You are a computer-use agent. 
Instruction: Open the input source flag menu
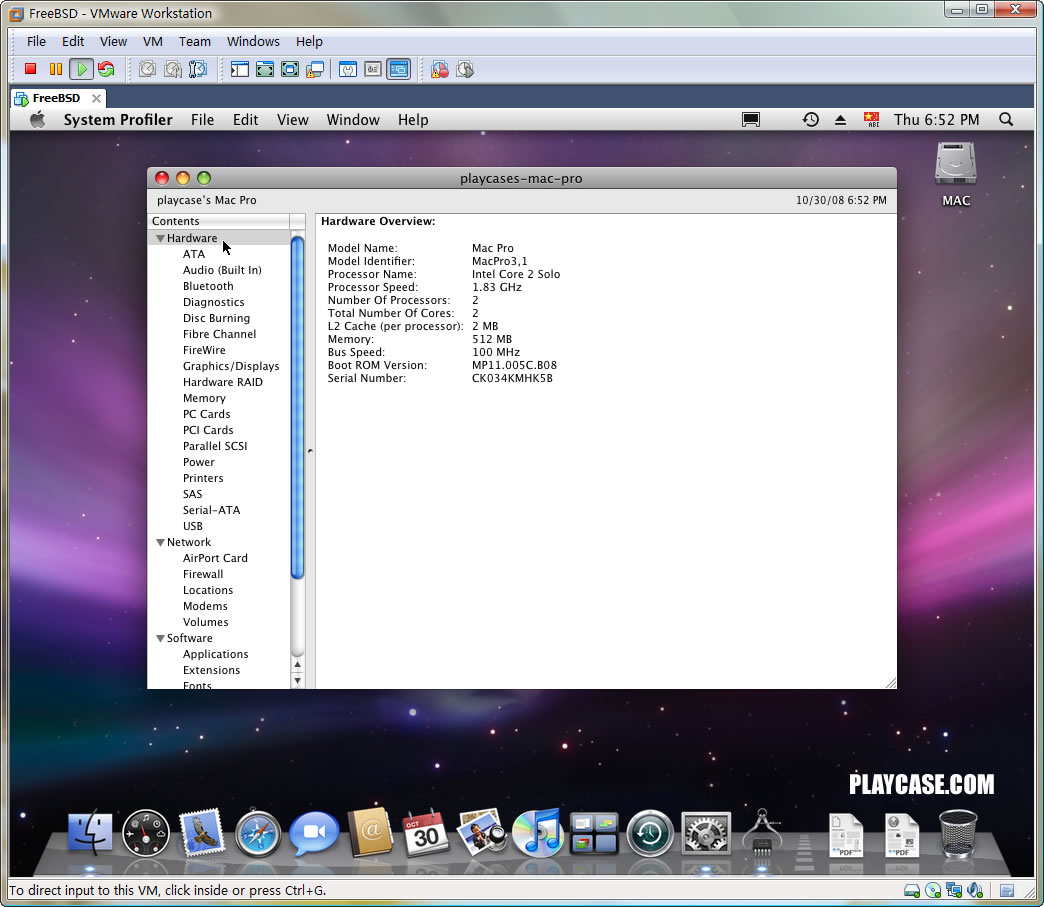pos(871,120)
